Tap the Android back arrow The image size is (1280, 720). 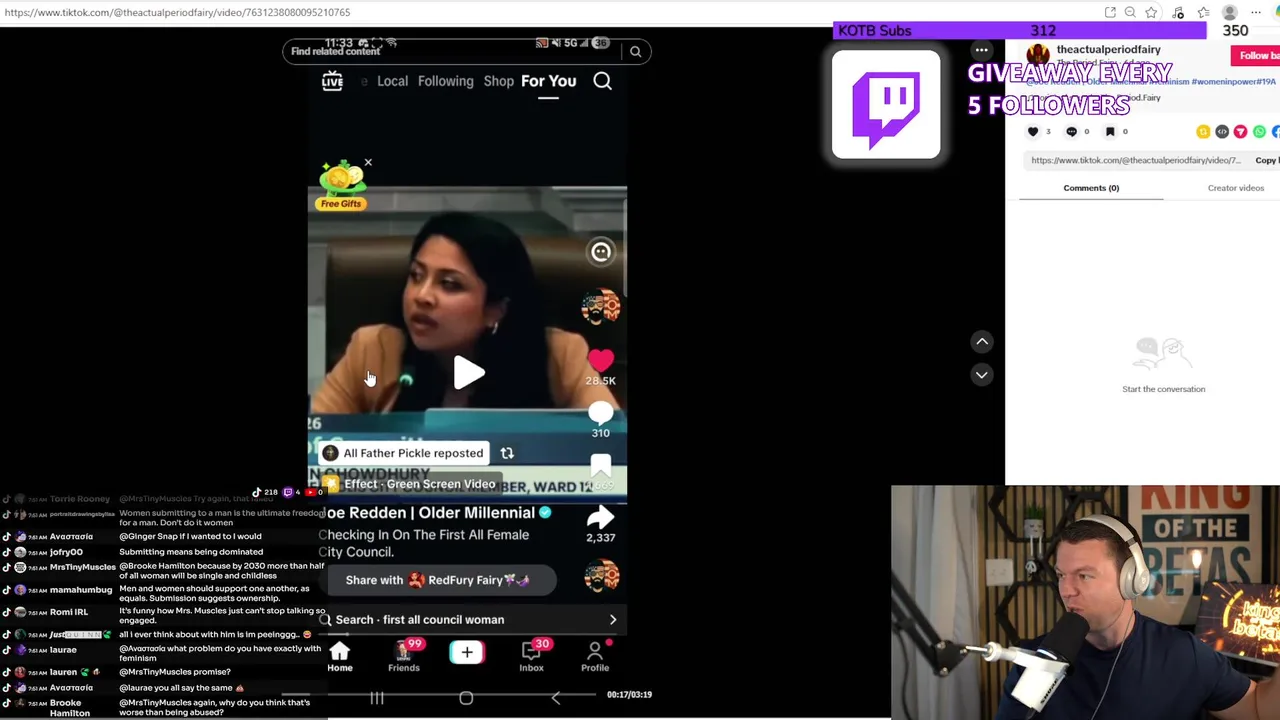click(555, 698)
